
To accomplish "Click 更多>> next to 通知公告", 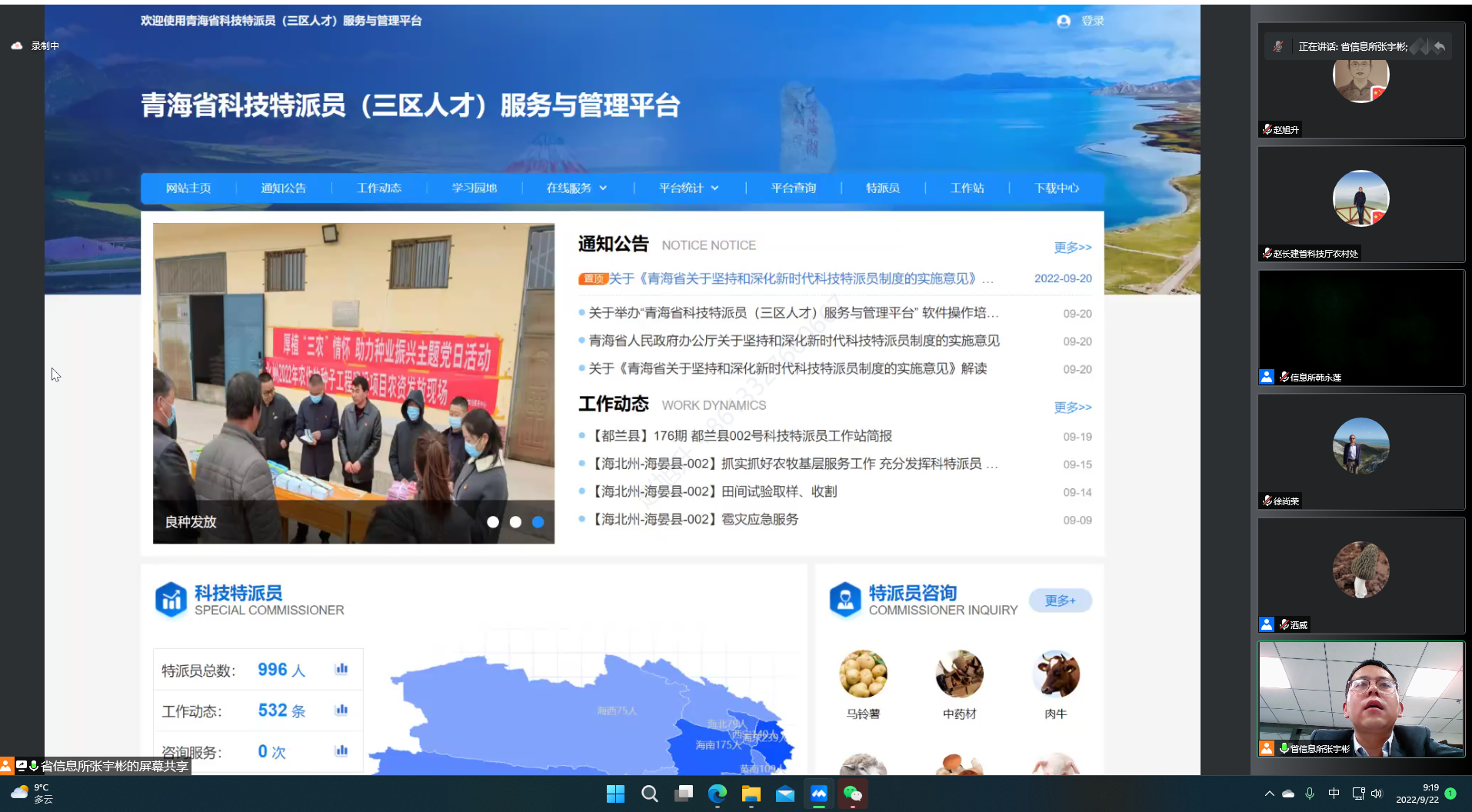I will pyautogui.click(x=1073, y=248).
